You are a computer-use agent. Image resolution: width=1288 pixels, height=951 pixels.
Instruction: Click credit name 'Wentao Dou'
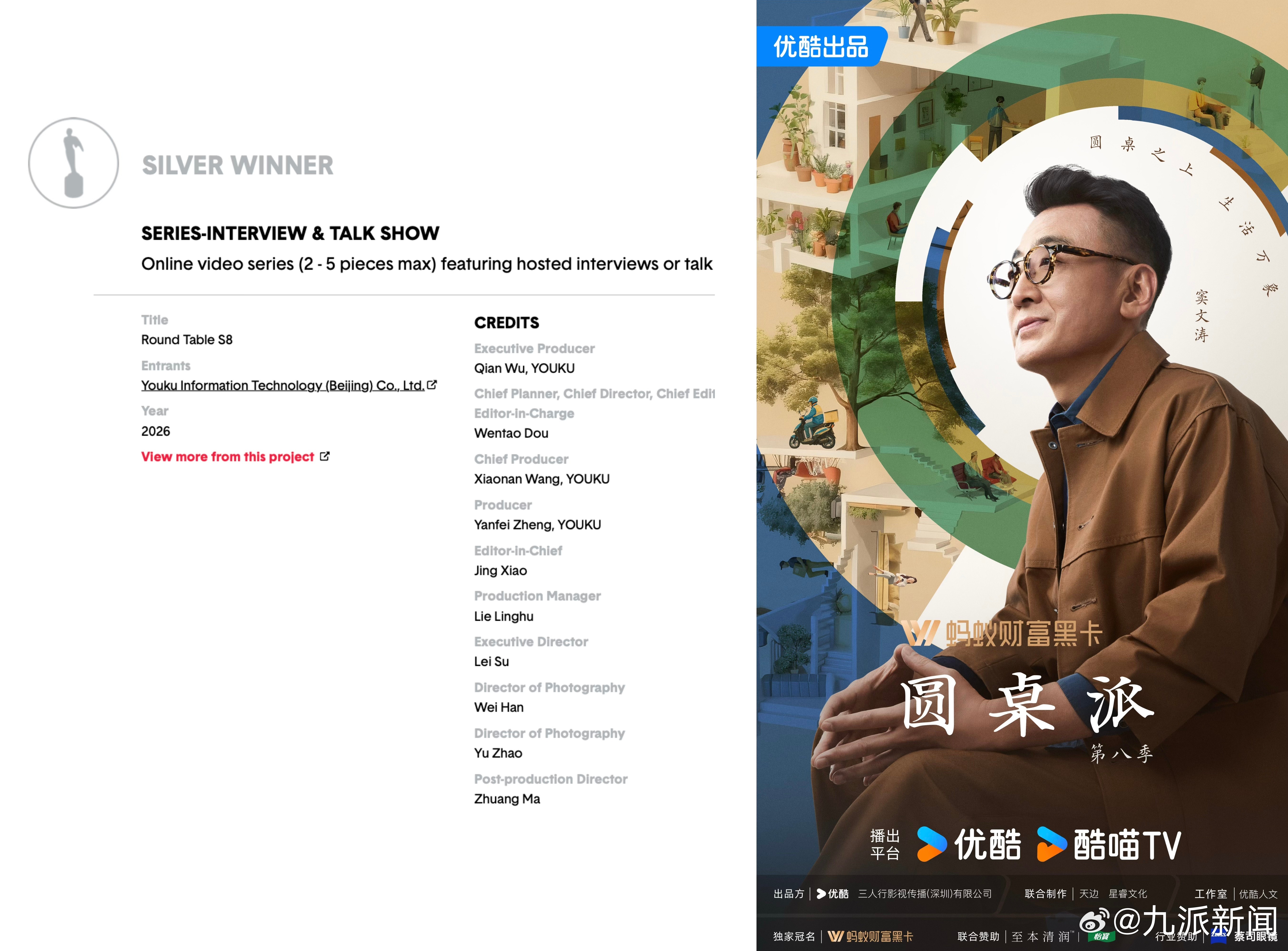(511, 434)
